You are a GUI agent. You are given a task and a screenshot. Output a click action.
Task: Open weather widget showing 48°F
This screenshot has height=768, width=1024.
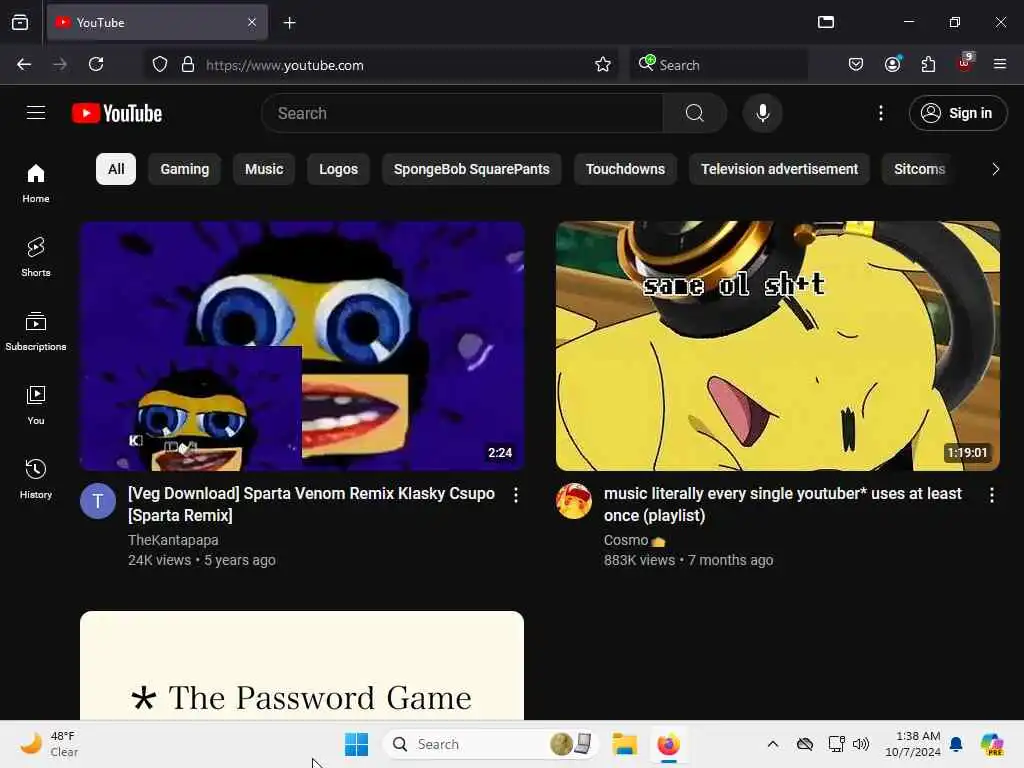click(49, 744)
